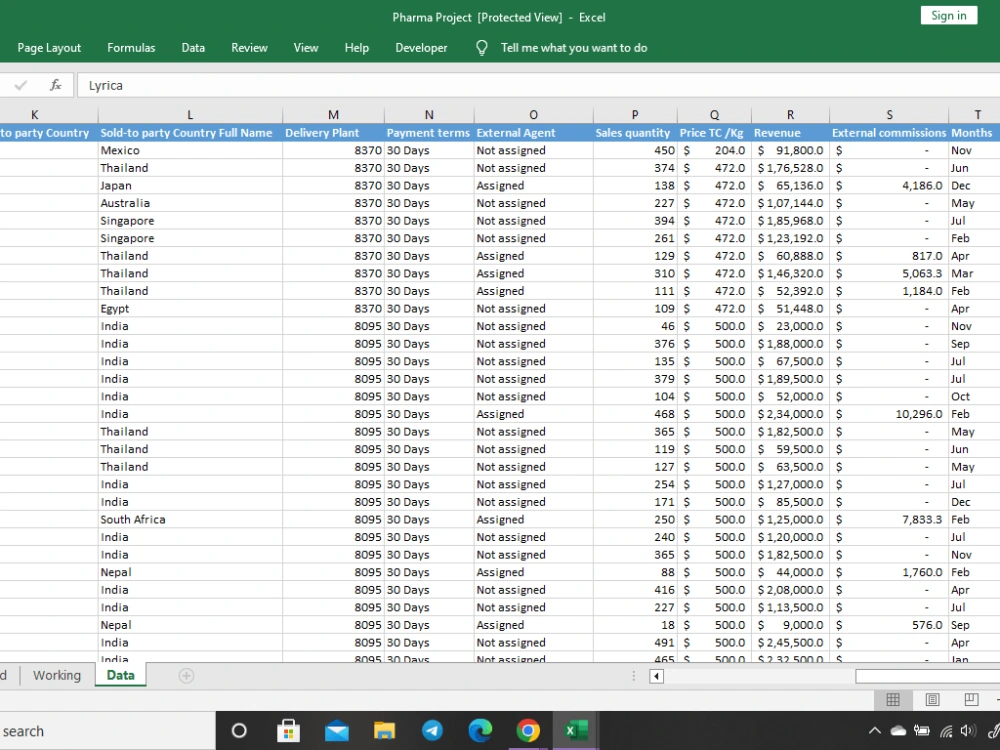This screenshot has width=1000, height=750.
Task: Click the Sales quantity header cell
Action: [x=635, y=133]
